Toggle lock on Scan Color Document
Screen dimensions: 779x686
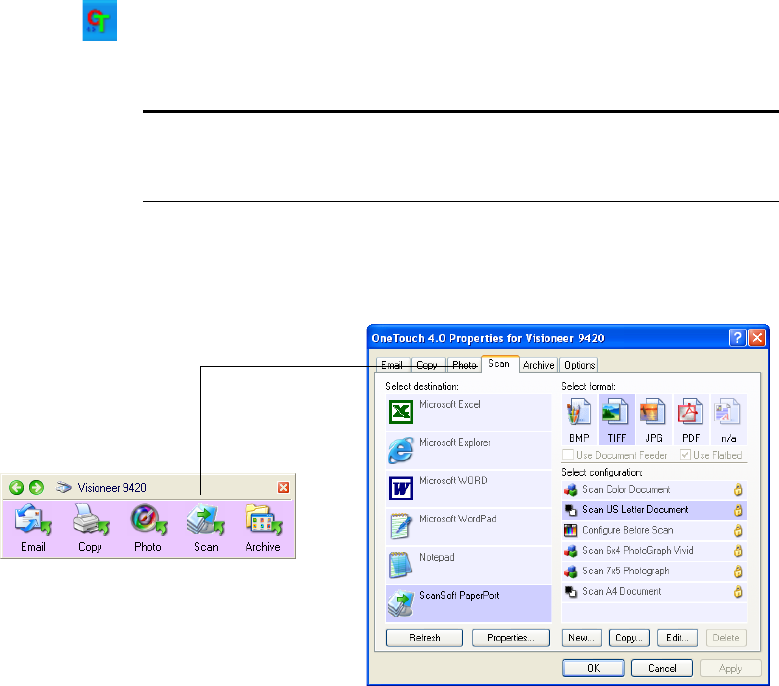pyautogui.click(x=738, y=490)
